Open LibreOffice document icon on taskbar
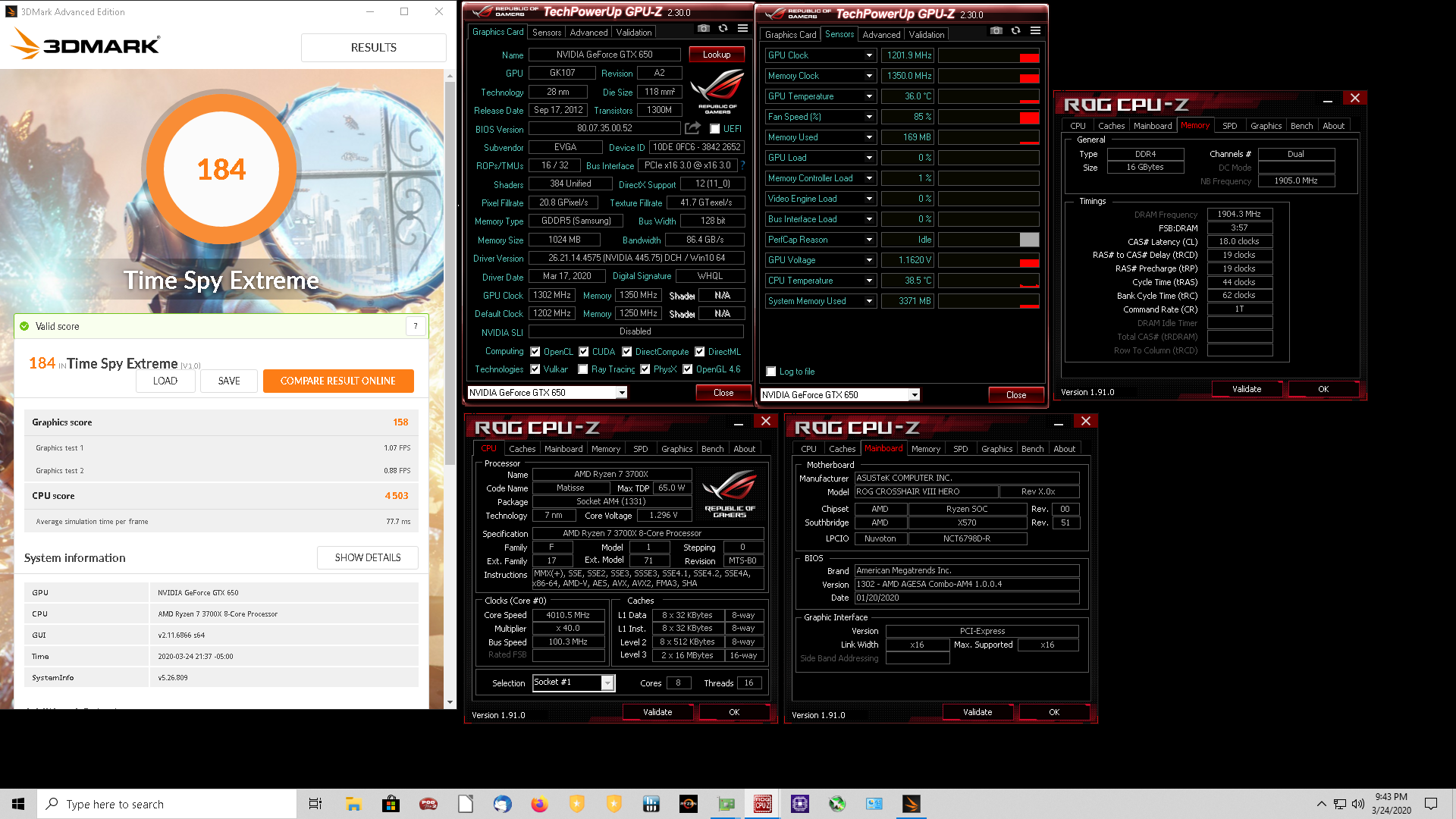 click(466, 804)
